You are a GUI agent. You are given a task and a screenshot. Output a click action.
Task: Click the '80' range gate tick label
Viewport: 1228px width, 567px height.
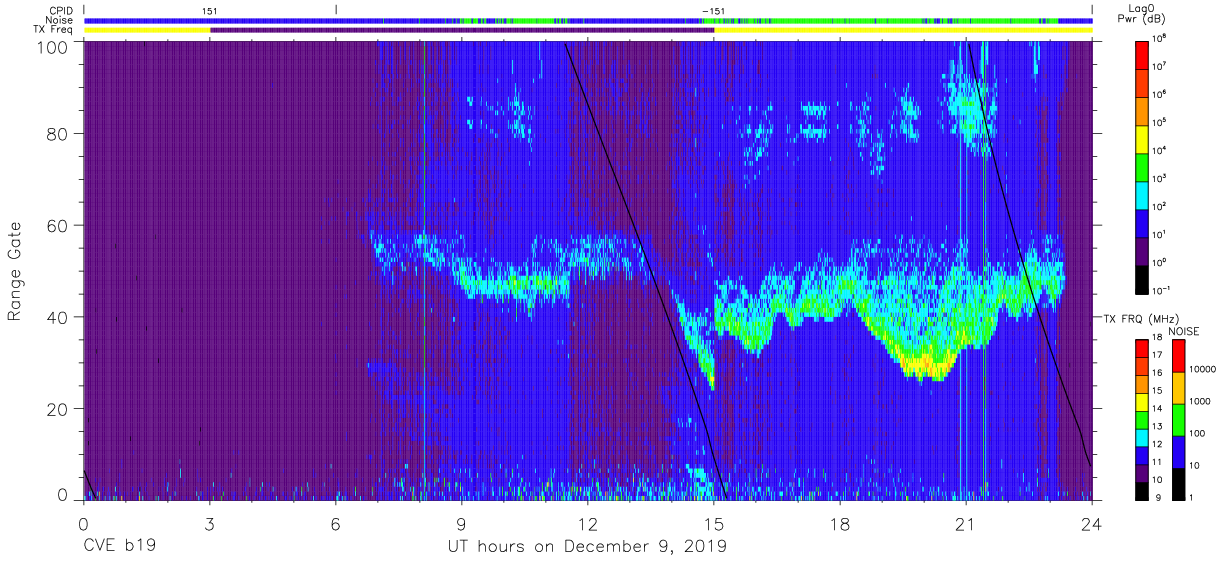(58, 133)
